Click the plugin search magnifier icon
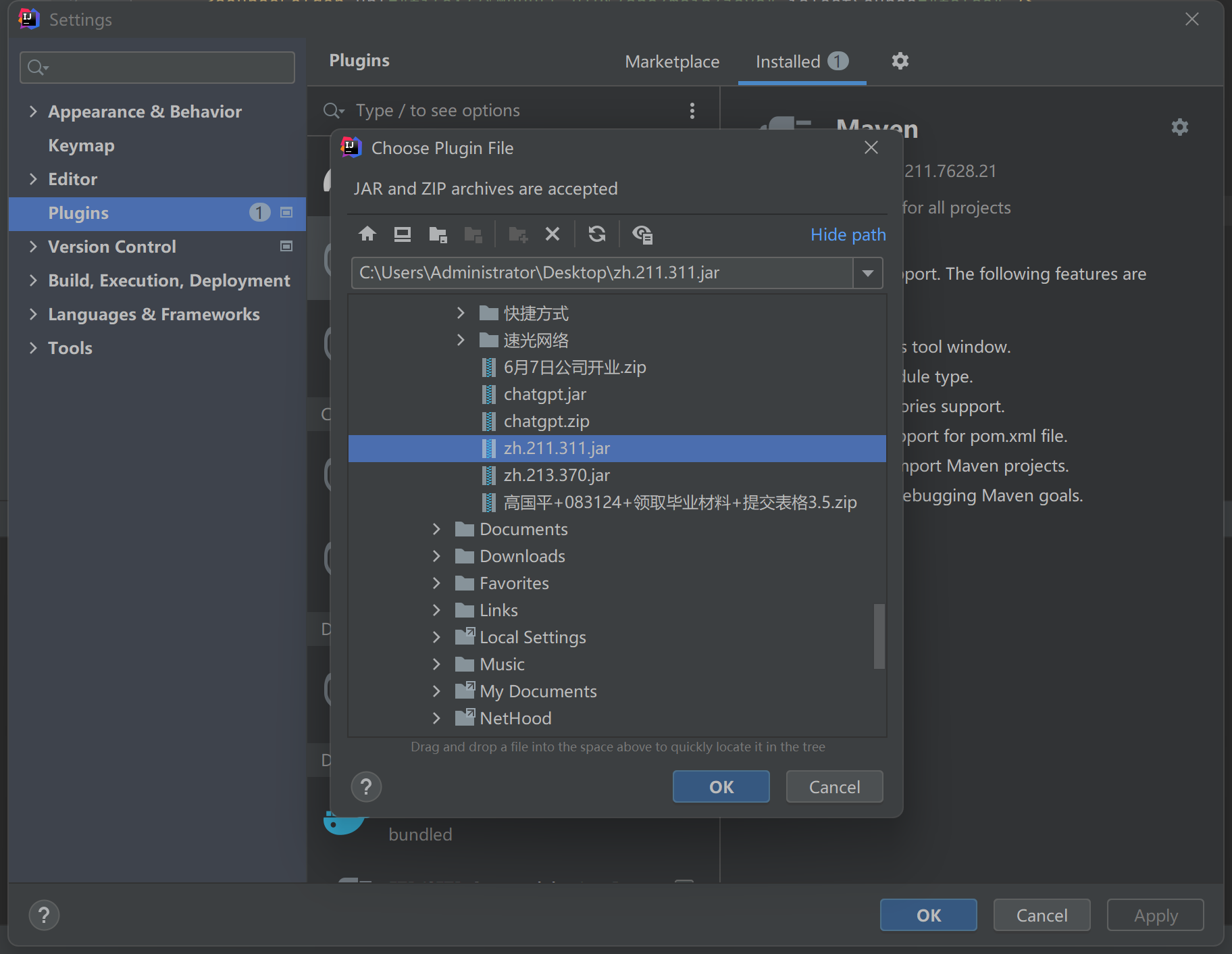This screenshot has height=954, width=1232. click(334, 110)
